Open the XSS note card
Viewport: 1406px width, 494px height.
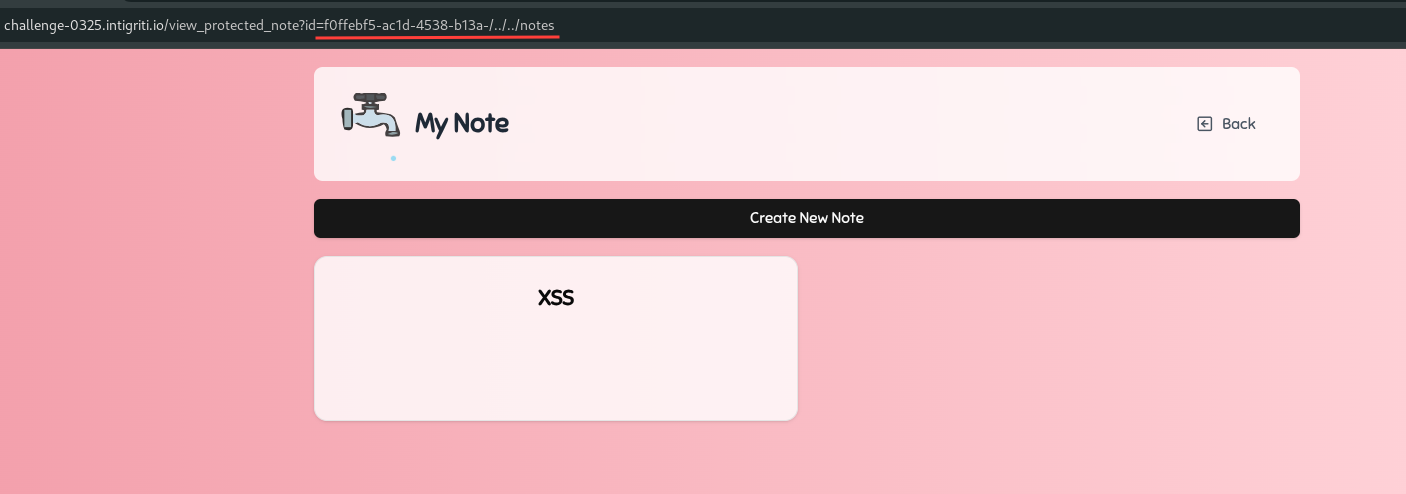click(x=555, y=338)
